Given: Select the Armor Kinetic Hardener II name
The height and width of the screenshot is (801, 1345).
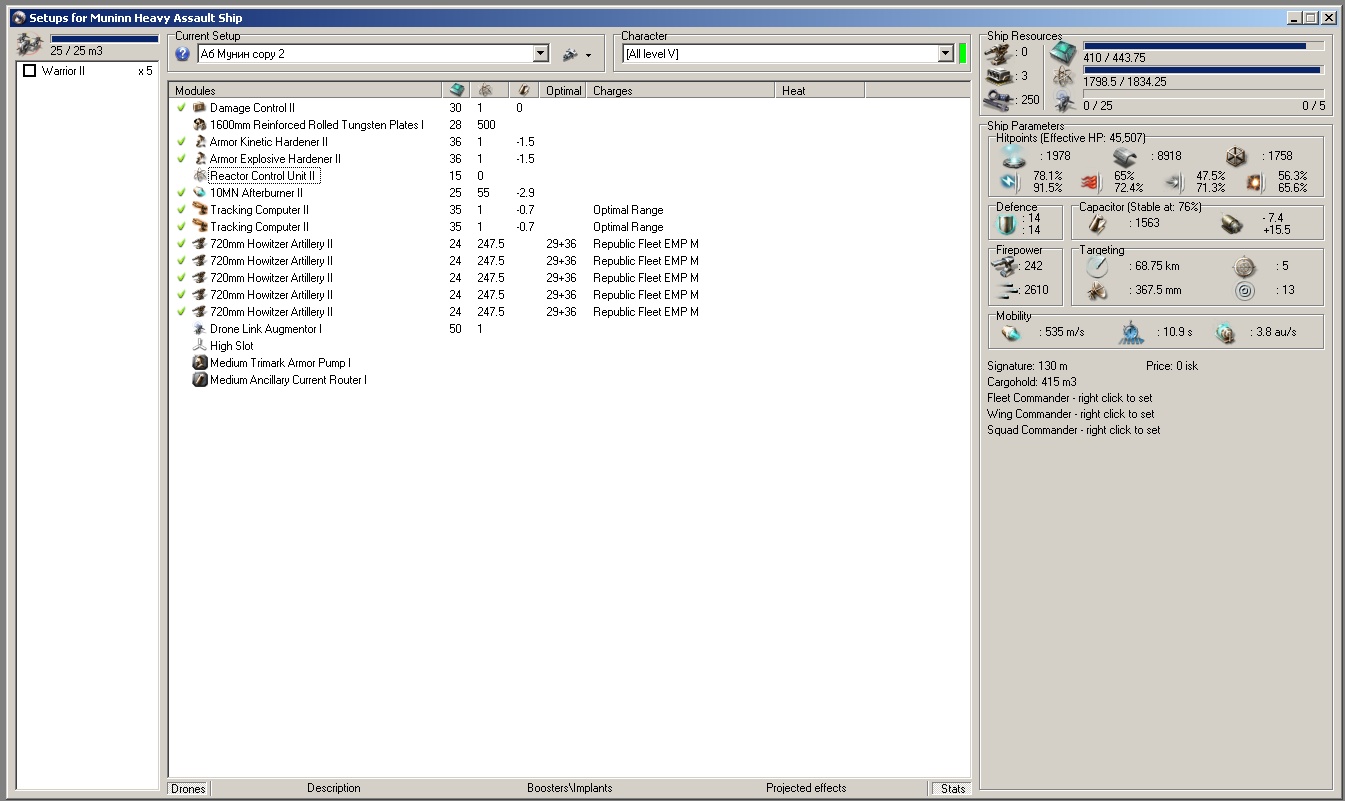Looking at the screenshot, I should 269,142.
